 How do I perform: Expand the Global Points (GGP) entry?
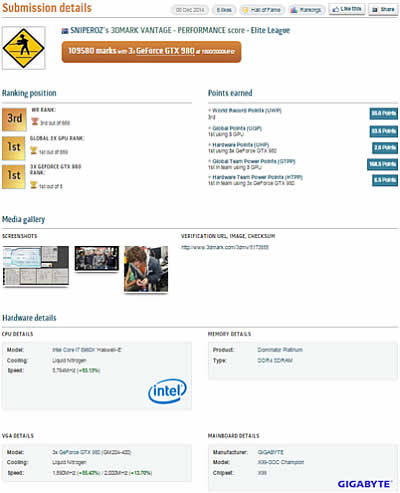[x=235, y=128]
